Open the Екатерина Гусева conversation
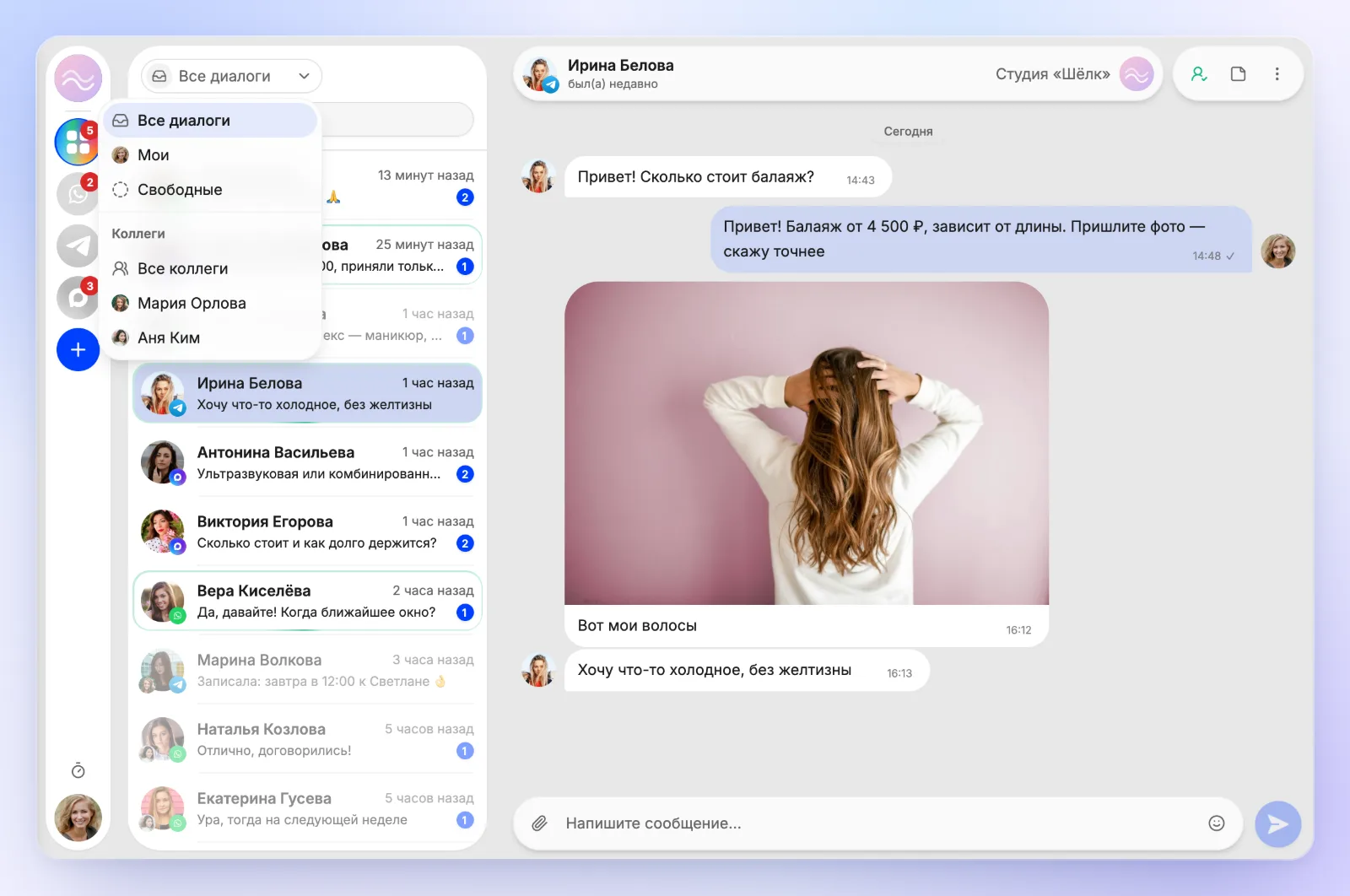 [307, 808]
